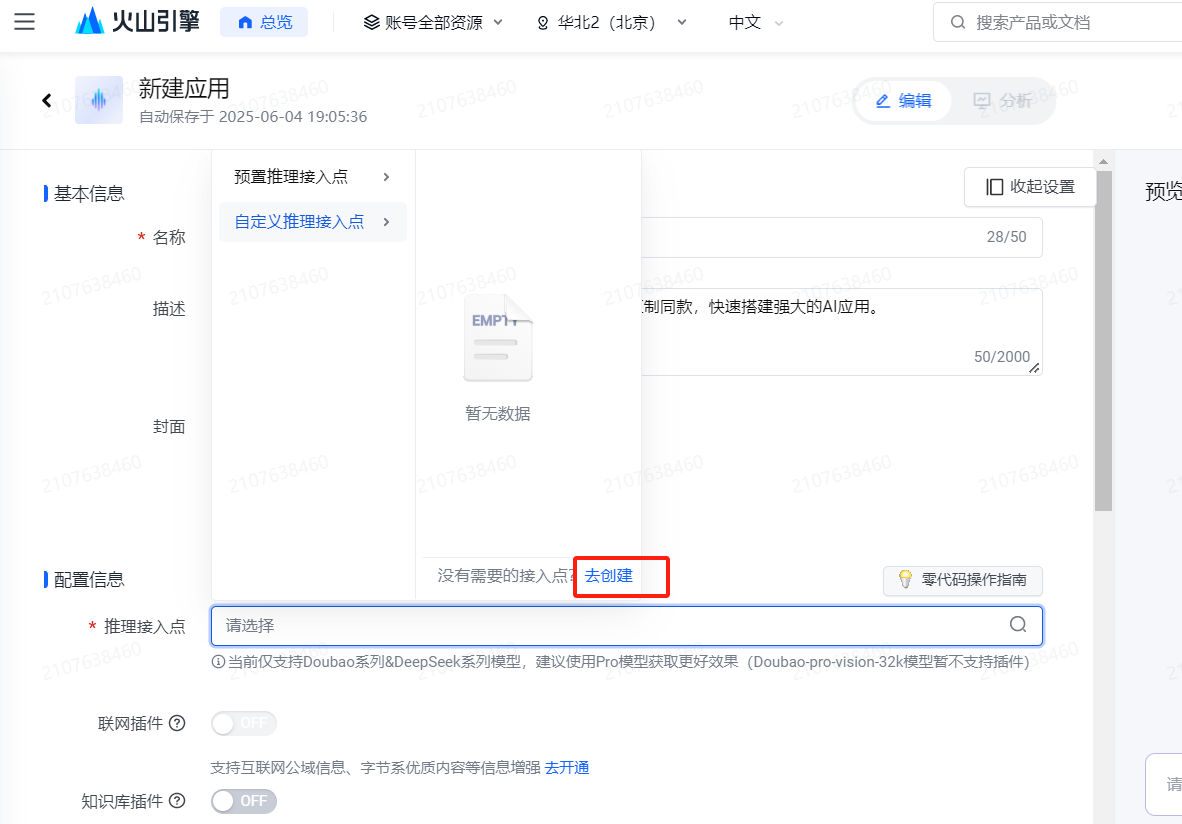
Task: Click the 总览 overview button
Action: click(x=264, y=22)
